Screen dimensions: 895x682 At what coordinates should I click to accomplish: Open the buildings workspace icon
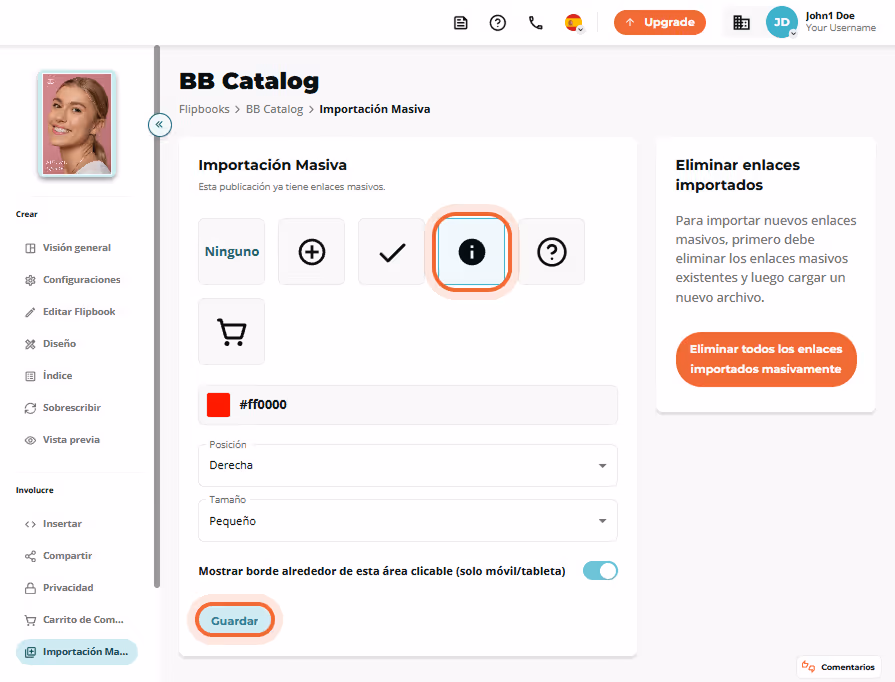[x=741, y=23]
